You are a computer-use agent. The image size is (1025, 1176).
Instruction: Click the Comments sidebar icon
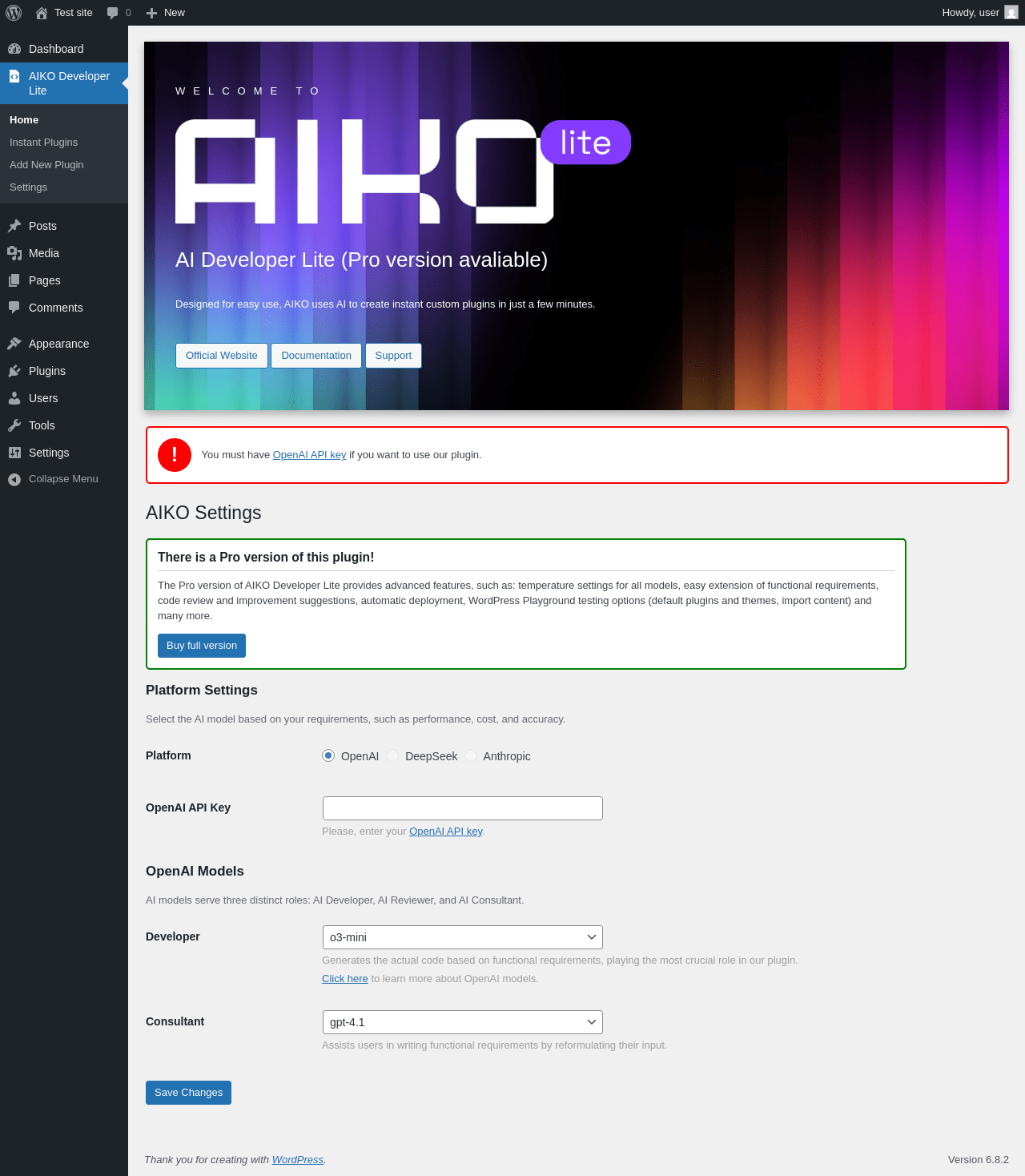pos(14,308)
